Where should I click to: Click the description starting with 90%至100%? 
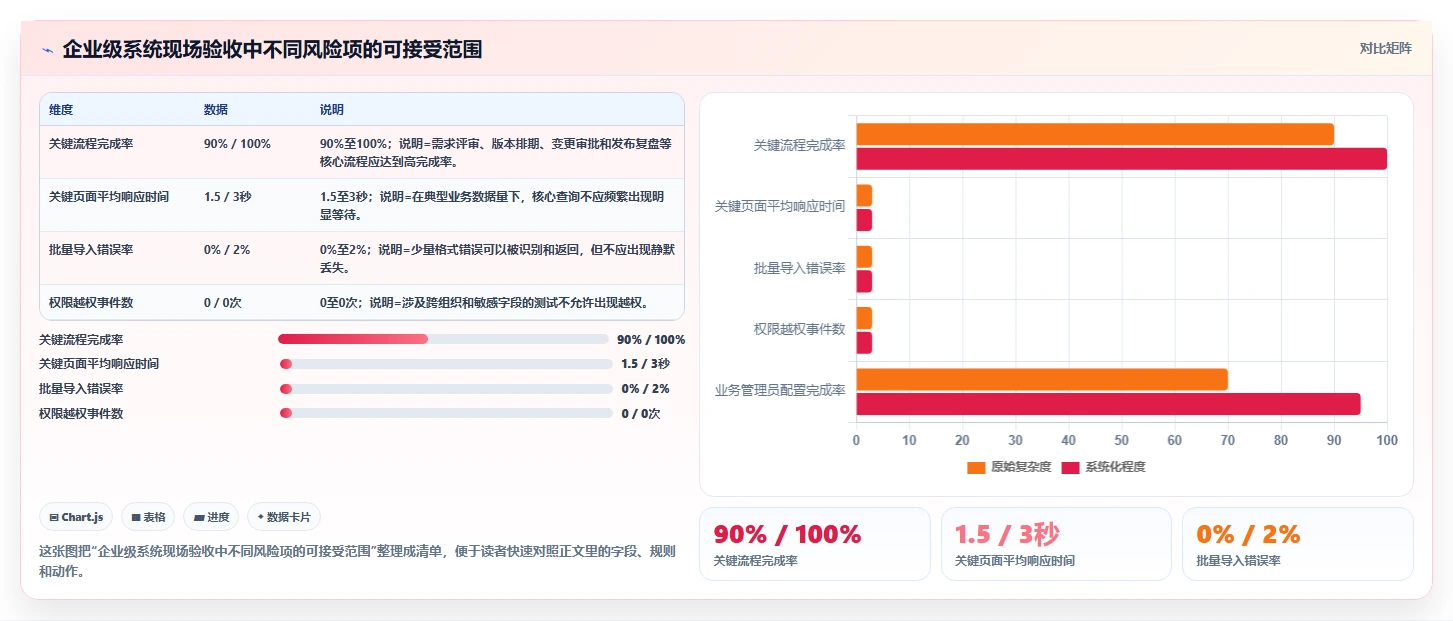point(496,152)
